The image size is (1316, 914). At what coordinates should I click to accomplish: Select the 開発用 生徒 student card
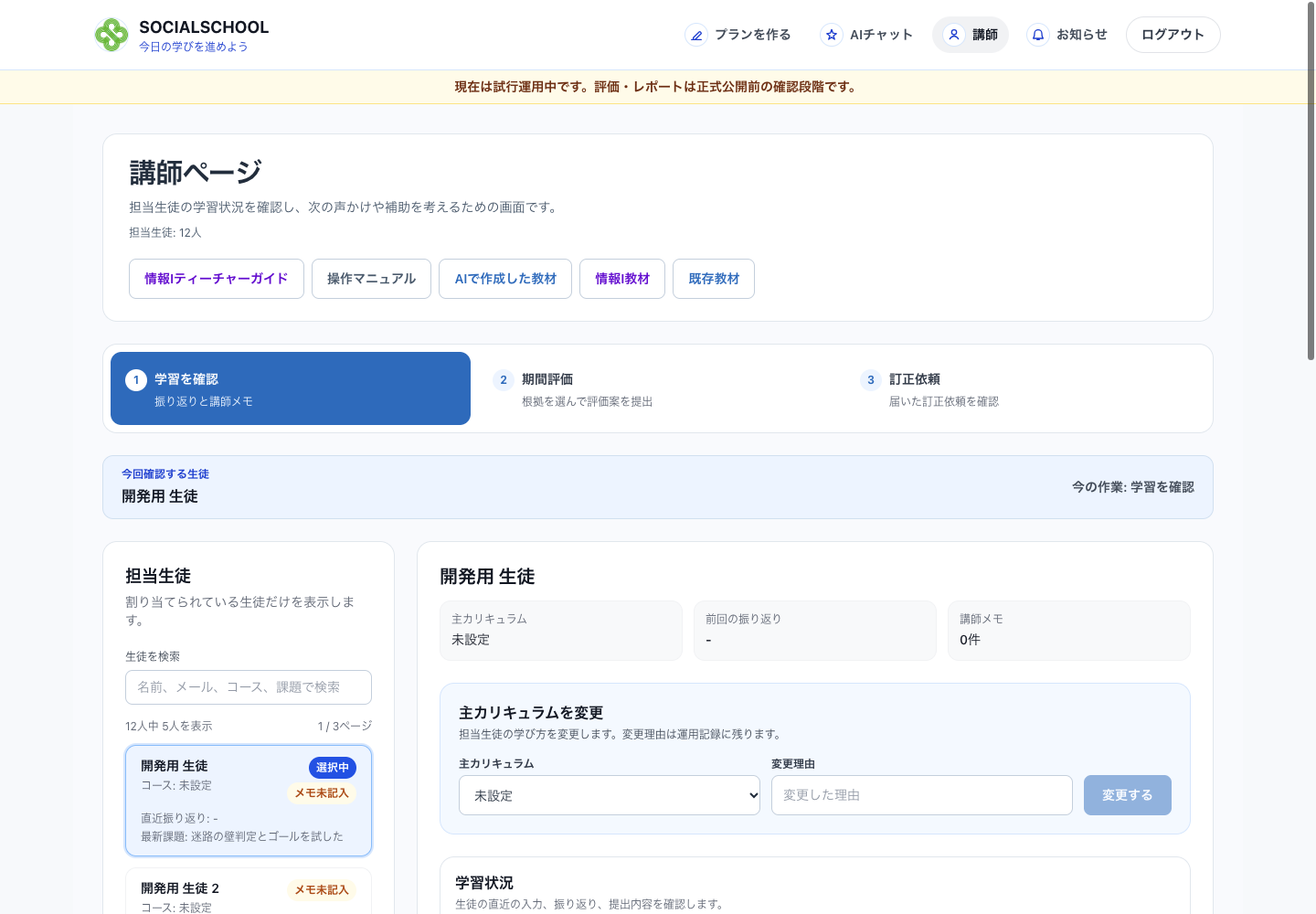click(x=249, y=801)
